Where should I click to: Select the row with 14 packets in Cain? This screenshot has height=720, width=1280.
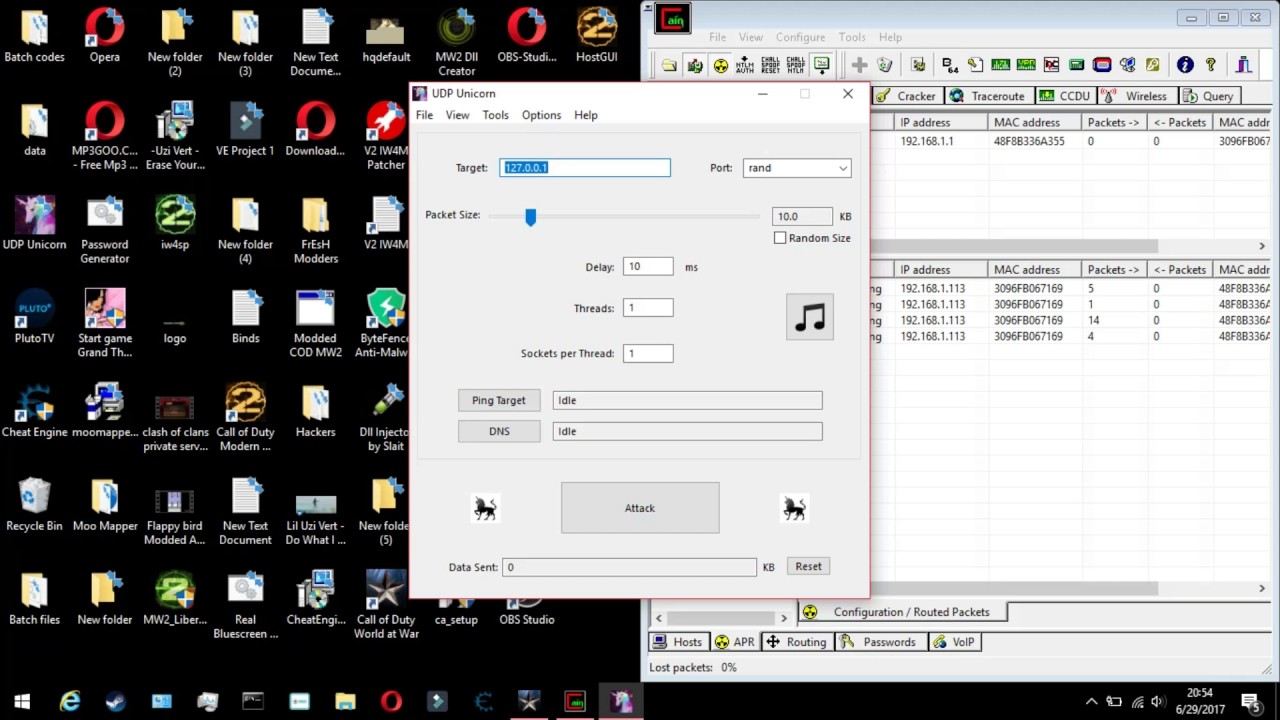click(x=1070, y=320)
